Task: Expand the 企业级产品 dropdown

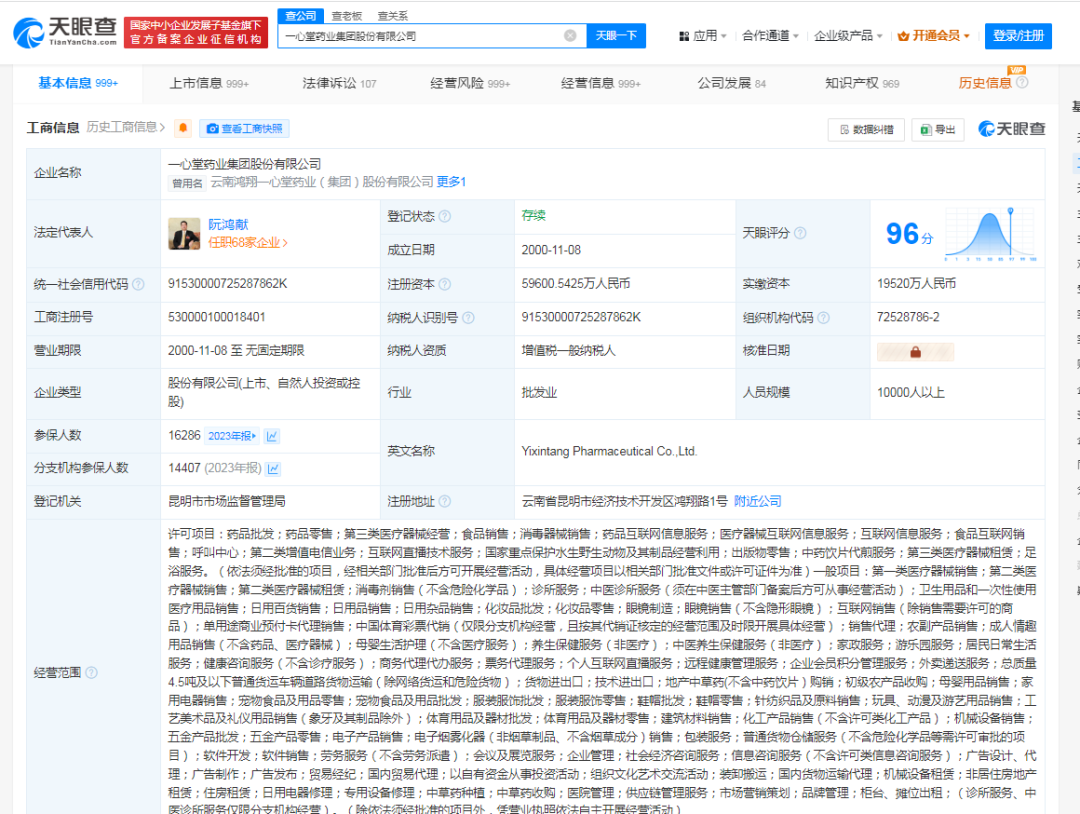Action: (x=848, y=36)
